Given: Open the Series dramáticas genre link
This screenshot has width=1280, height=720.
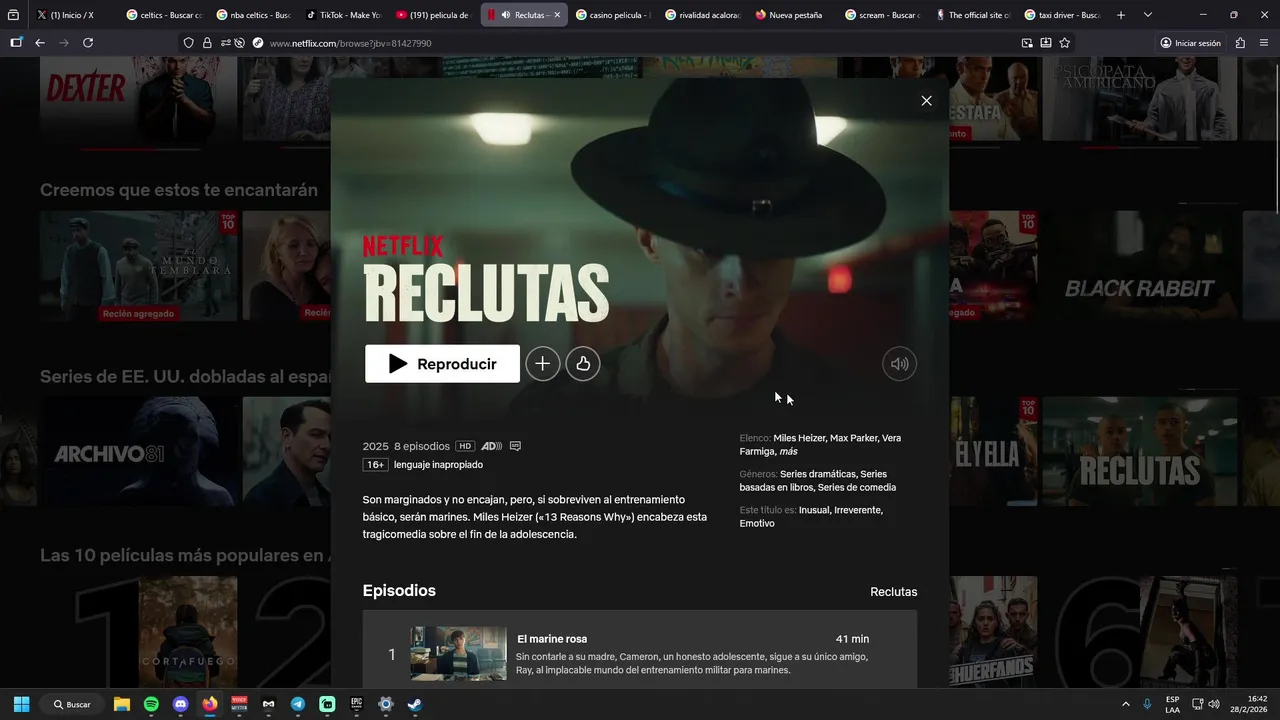Looking at the screenshot, I should (x=818, y=474).
